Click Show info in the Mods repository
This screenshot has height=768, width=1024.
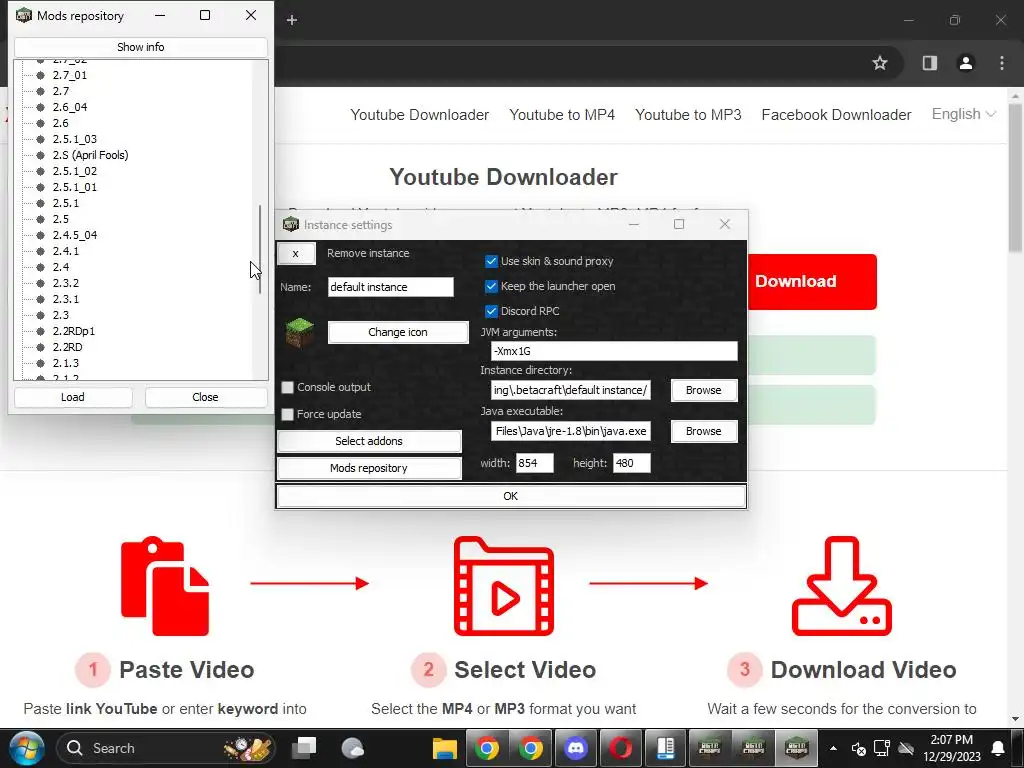[140, 47]
